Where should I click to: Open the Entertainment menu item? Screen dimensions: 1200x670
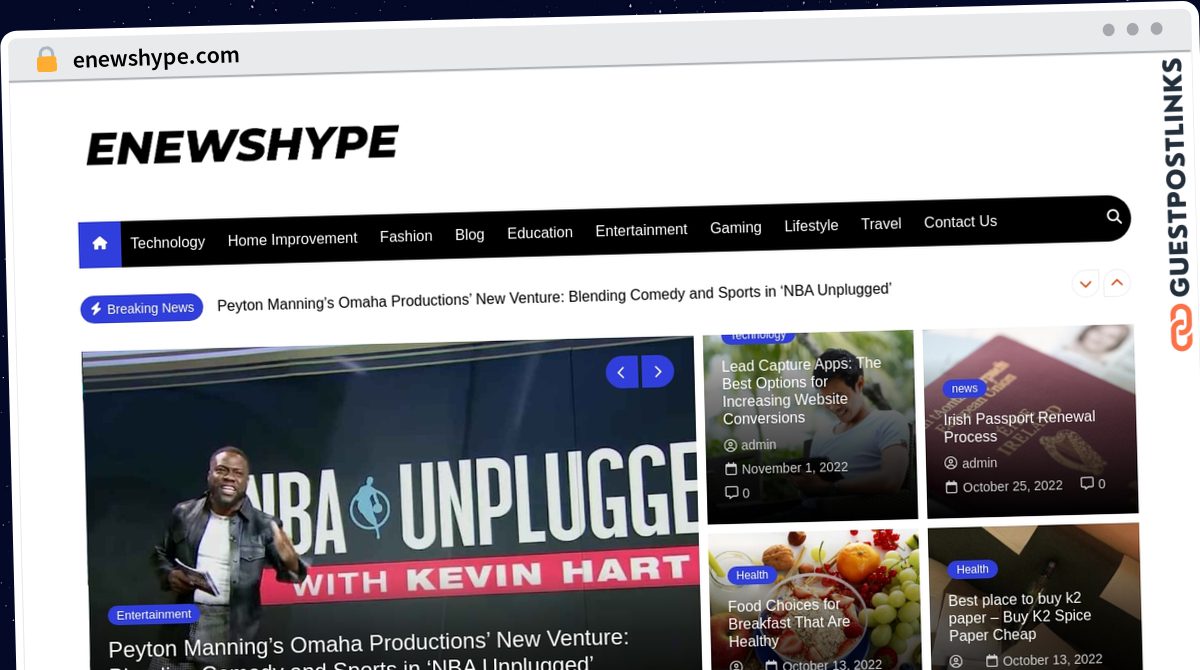pos(641,230)
